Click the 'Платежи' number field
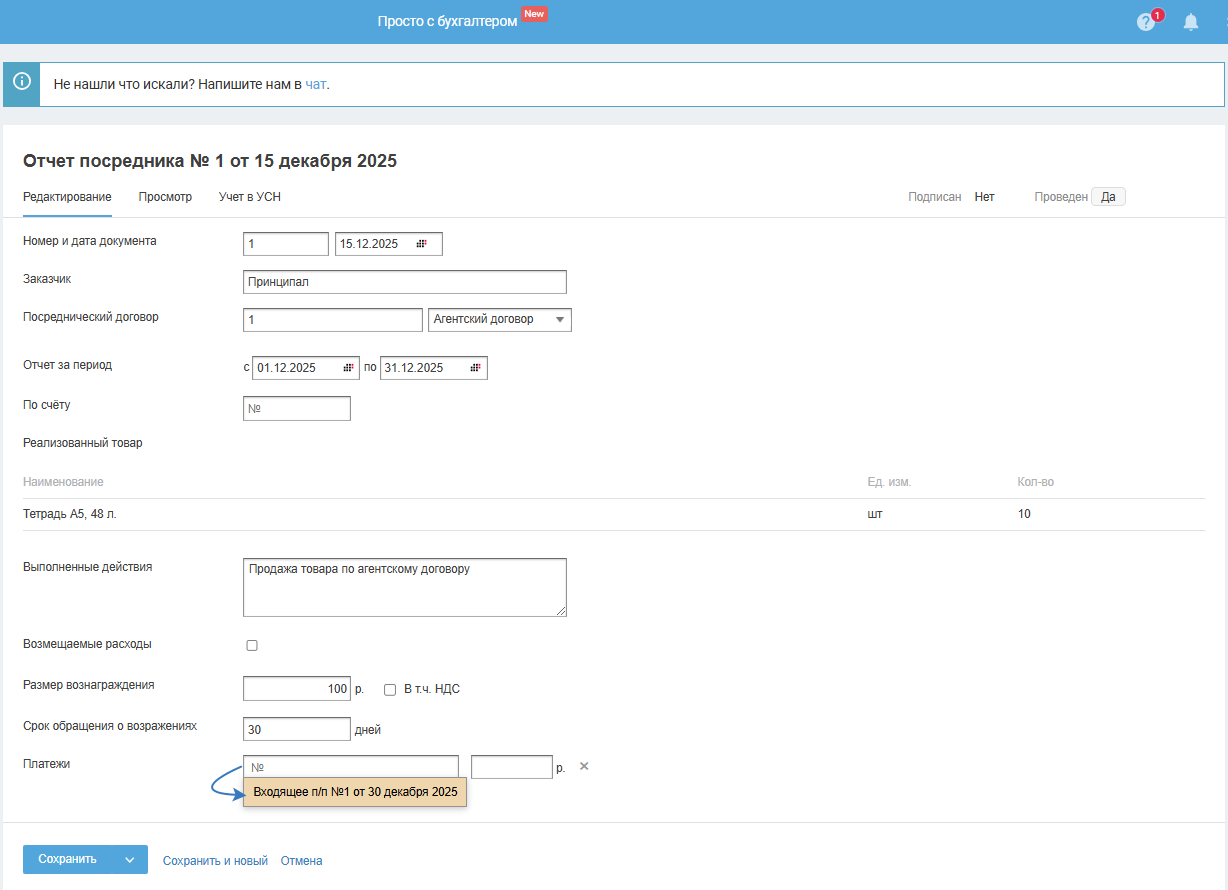The width and height of the screenshot is (1228, 890). pyautogui.click(x=351, y=767)
